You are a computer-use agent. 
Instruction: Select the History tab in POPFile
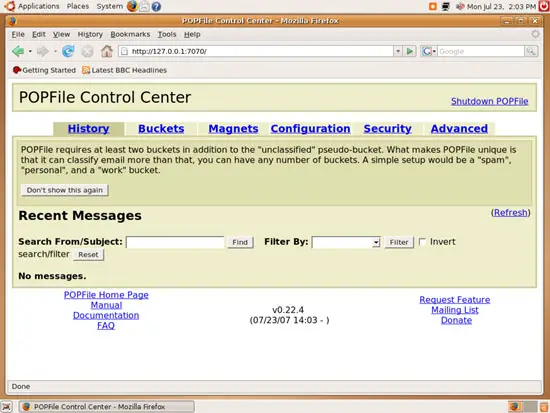pos(88,129)
